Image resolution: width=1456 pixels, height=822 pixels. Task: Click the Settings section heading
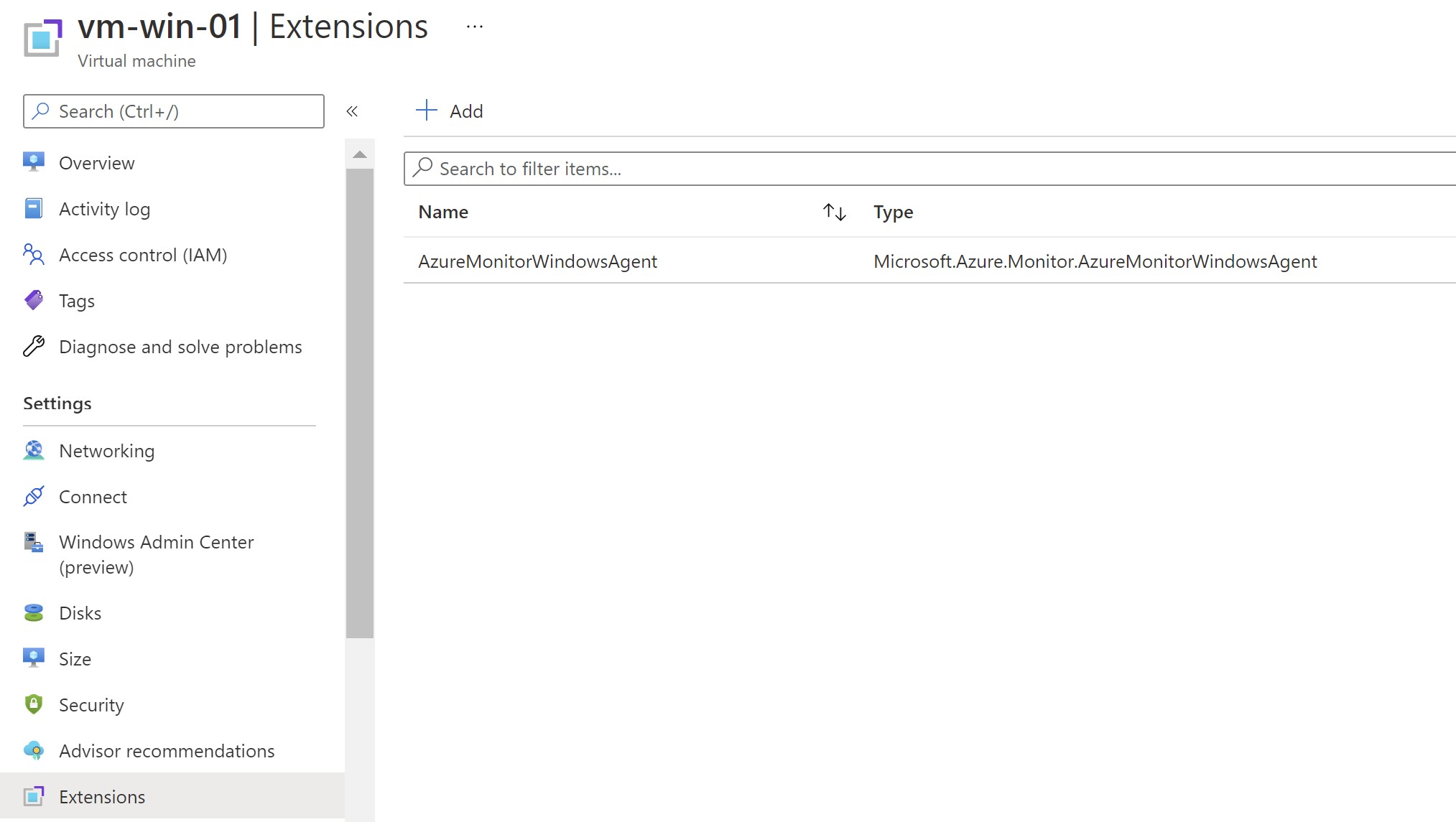point(57,403)
